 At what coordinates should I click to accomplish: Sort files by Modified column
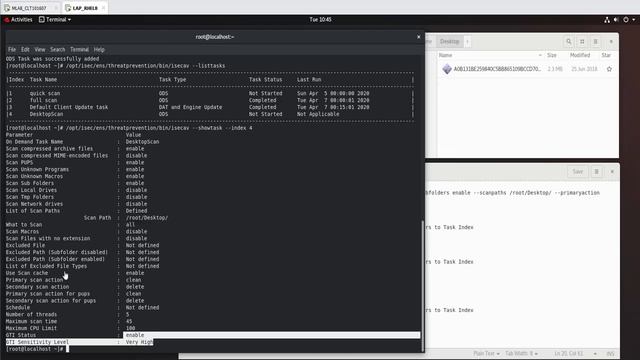tap(580, 55)
